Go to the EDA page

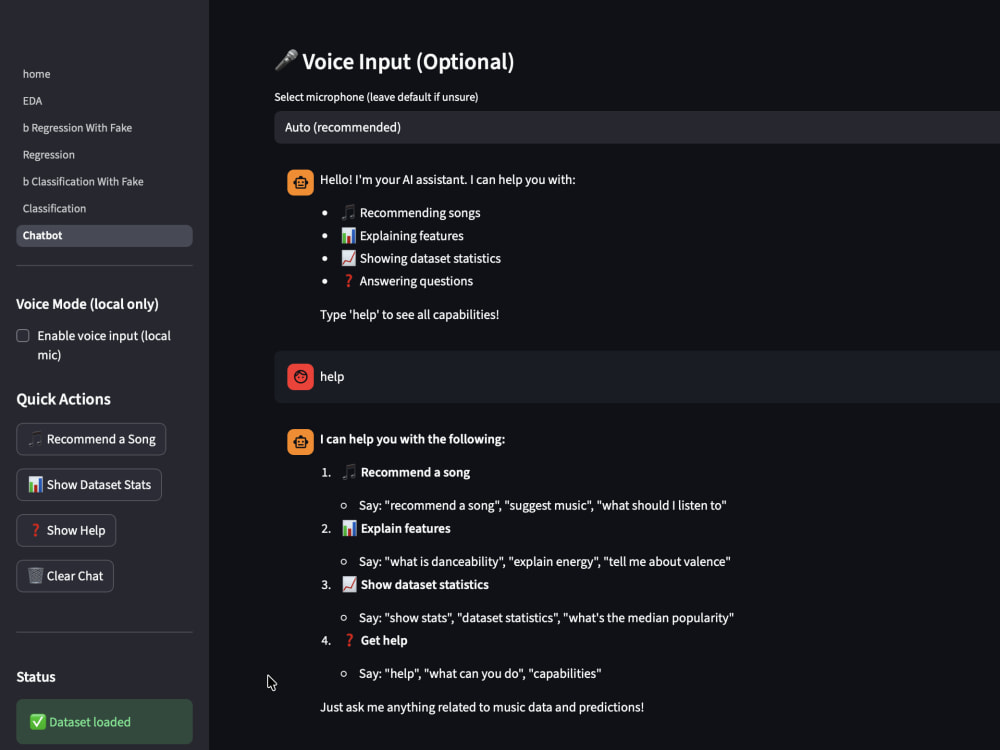click(33, 101)
